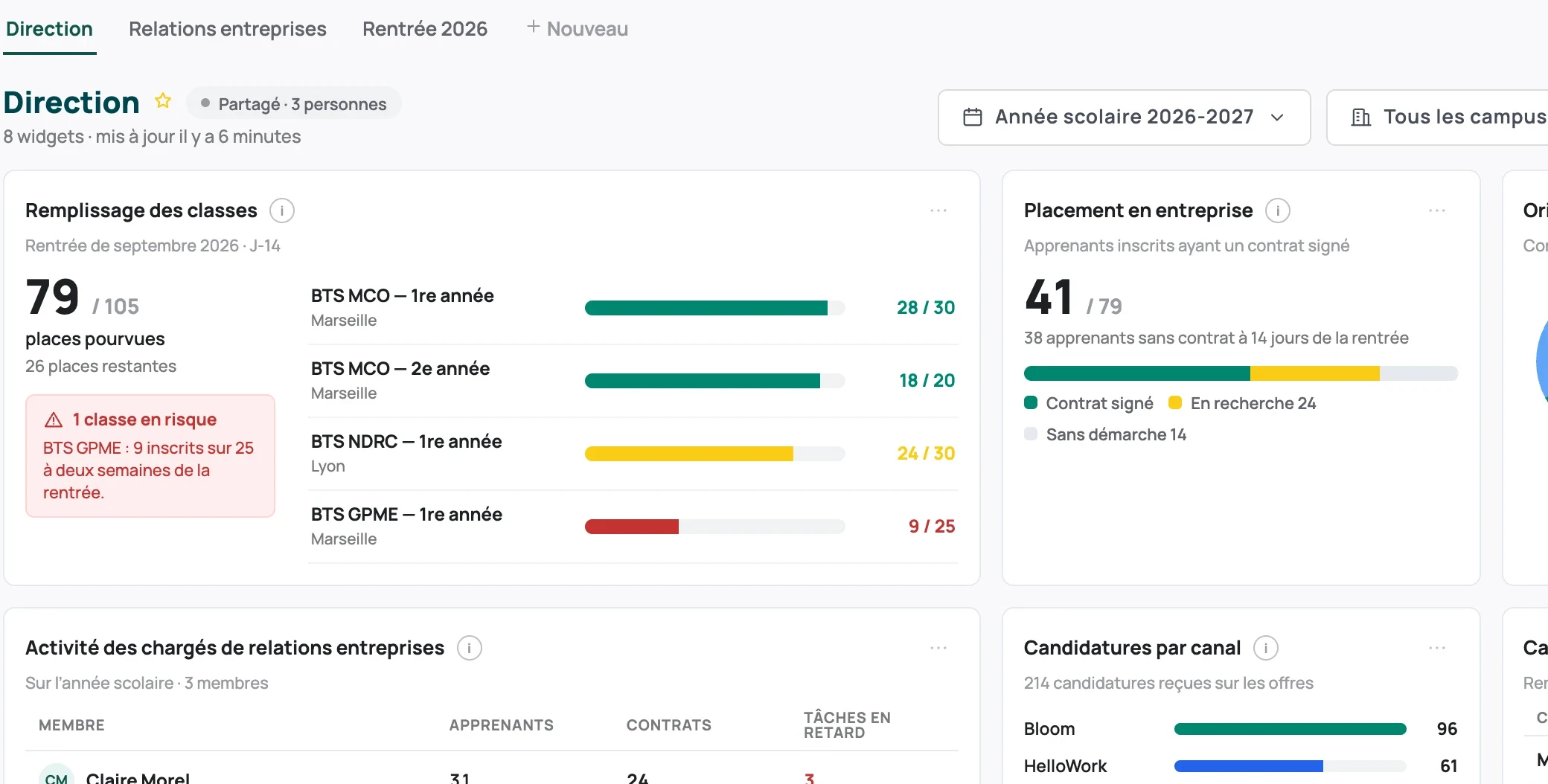The width and height of the screenshot is (1548, 784).
Task: Show info for Placement en entreprise
Action: 1278,211
